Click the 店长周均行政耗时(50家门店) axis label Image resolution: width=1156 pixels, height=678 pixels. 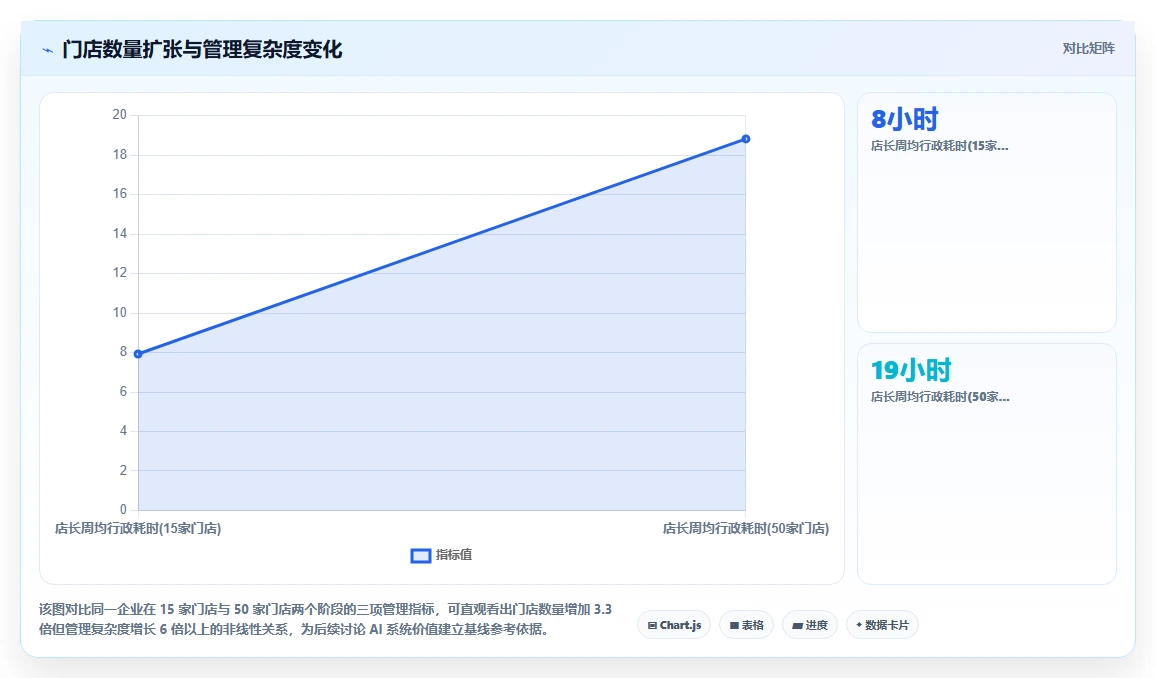(x=745, y=528)
